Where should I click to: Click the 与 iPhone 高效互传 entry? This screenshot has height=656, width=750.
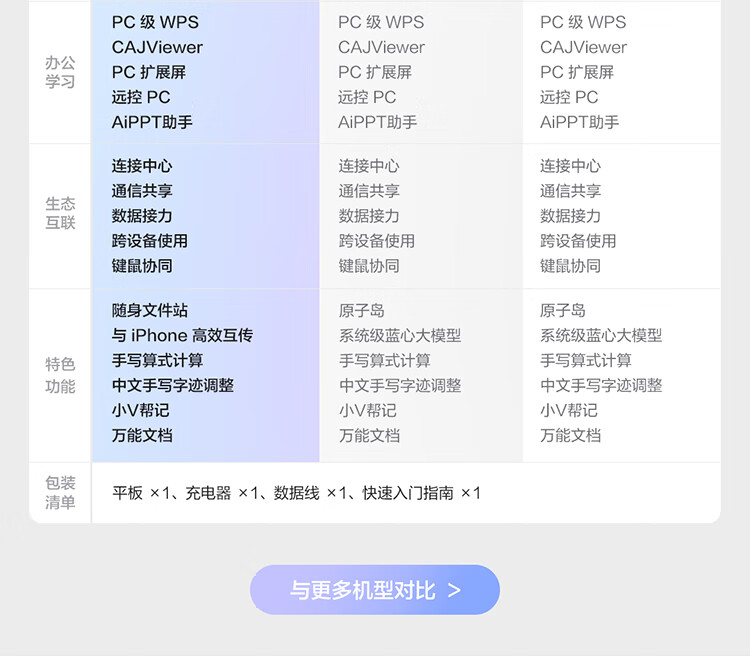coord(182,335)
